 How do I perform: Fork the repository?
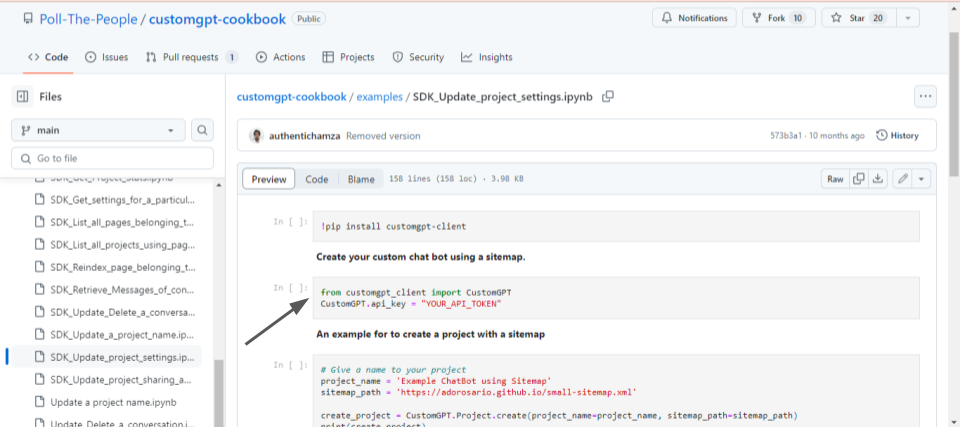coord(779,18)
